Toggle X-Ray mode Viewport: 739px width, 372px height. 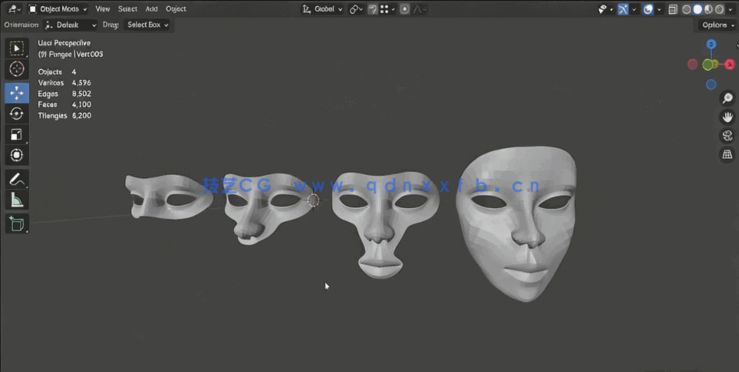tap(673, 9)
